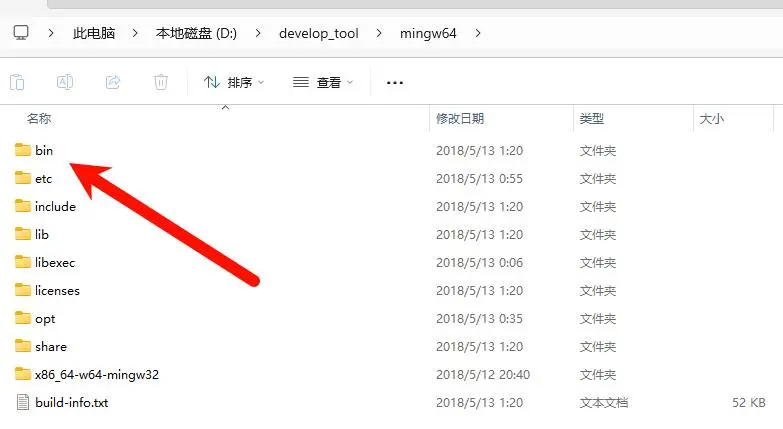
Task: Sort by 修改日期 column header
Action: (460, 119)
